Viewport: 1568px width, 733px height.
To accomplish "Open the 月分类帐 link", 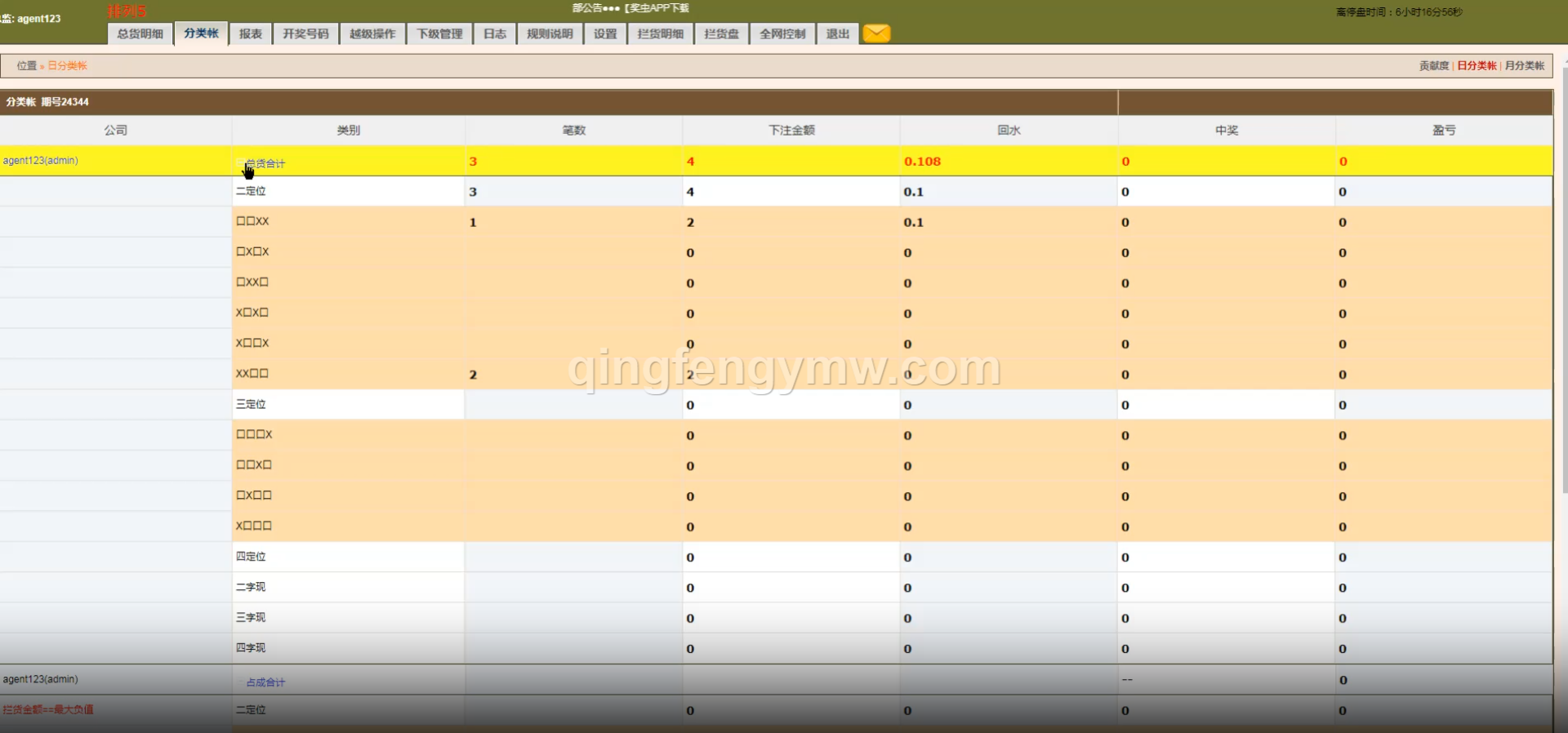I will tap(1524, 66).
